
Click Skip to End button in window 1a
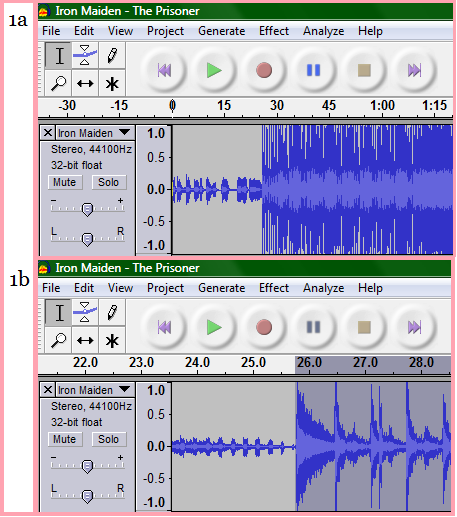414,70
